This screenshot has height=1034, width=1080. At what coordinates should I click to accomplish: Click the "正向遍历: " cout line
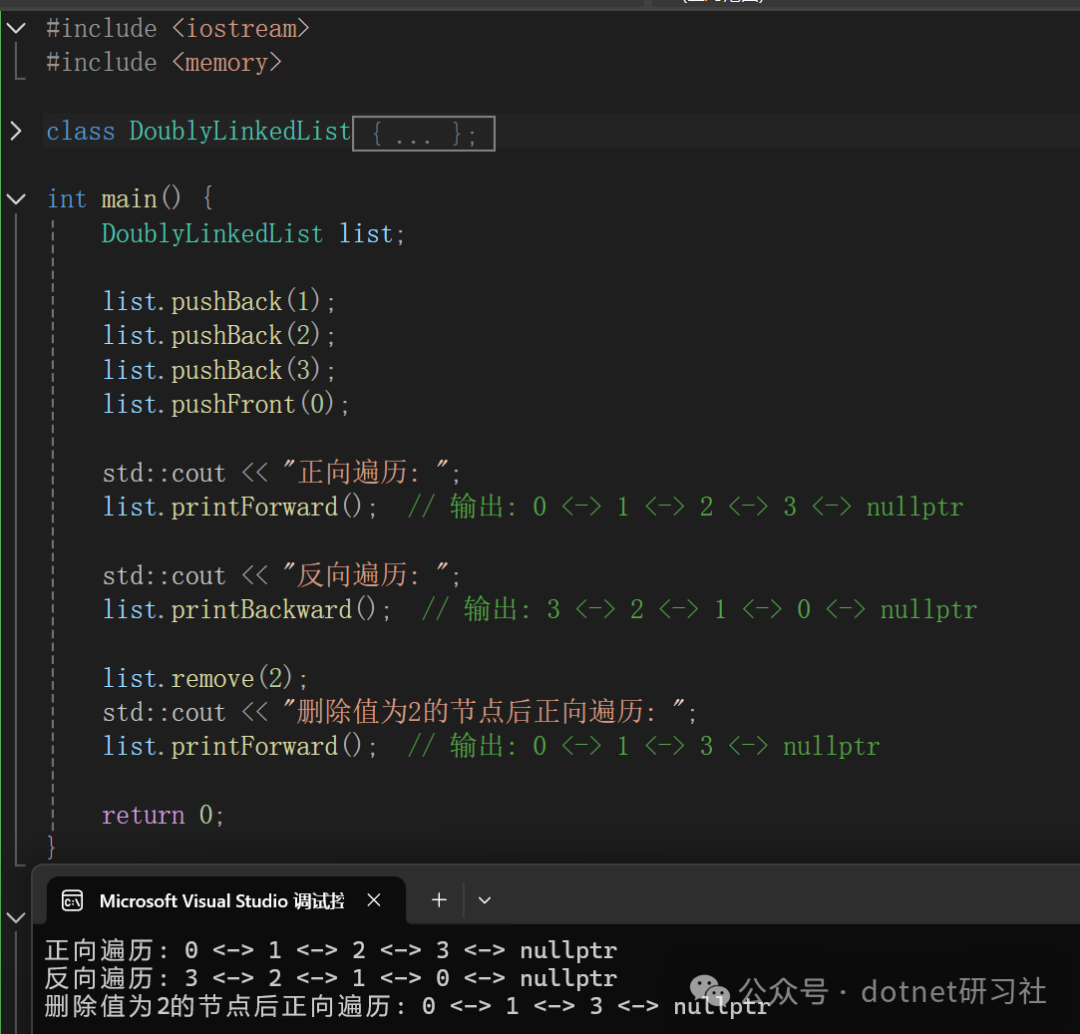point(282,473)
